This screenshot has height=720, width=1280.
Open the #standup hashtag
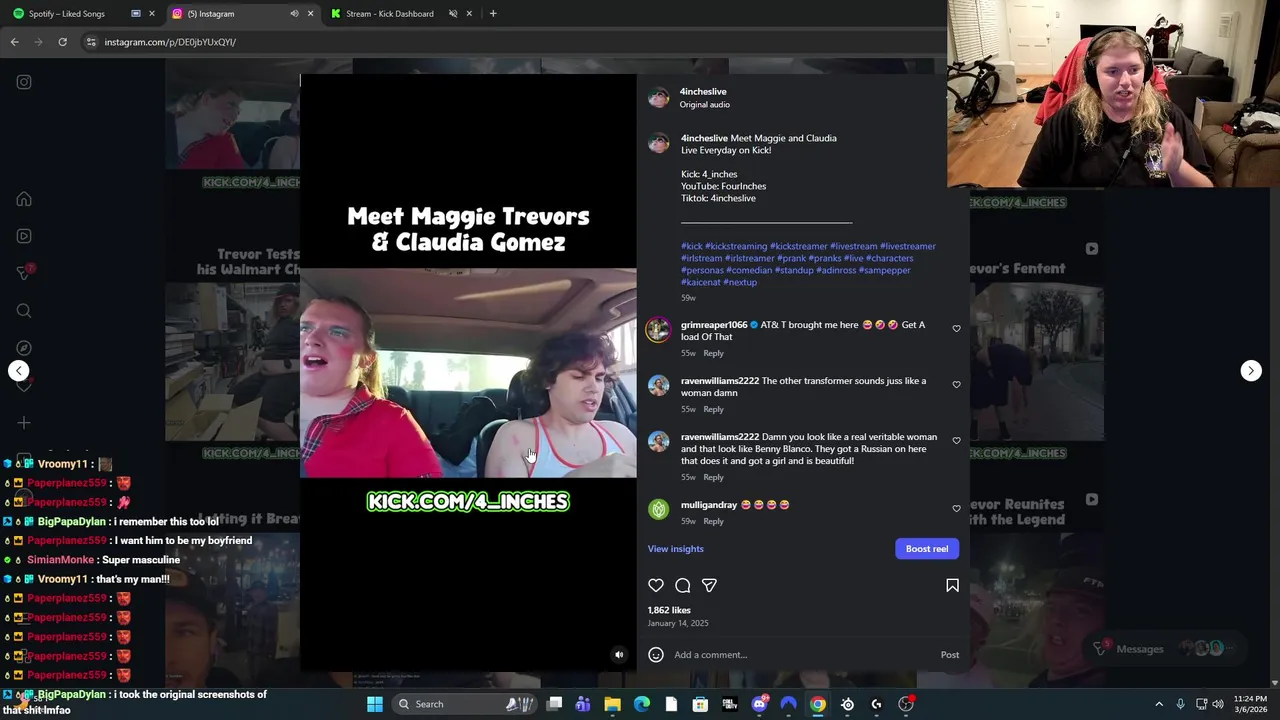[x=794, y=270]
